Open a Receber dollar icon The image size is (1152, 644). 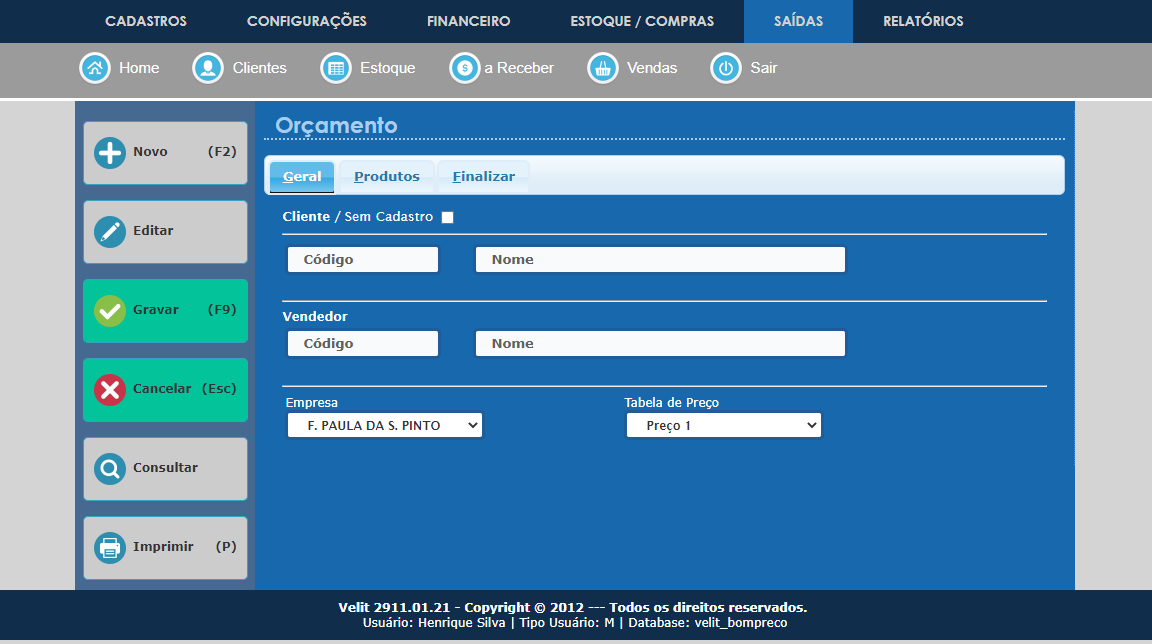(x=464, y=68)
